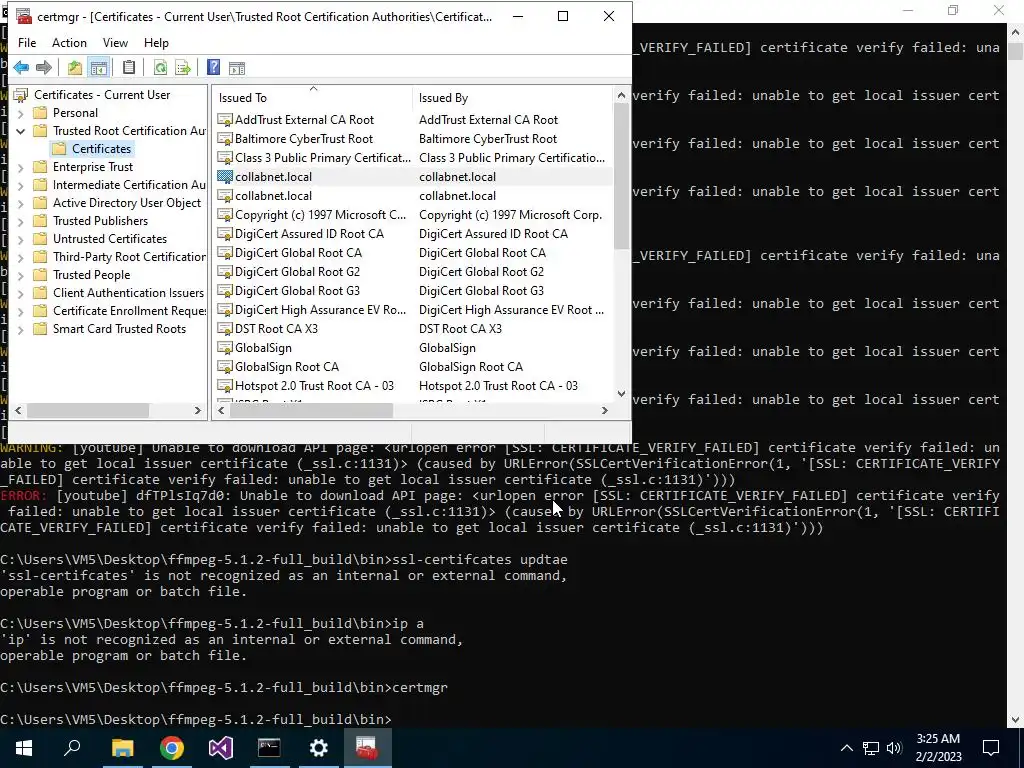The width and height of the screenshot is (1024, 768).
Task: Expand Smart Card Trusted Roots node
Action: point(20,329)
